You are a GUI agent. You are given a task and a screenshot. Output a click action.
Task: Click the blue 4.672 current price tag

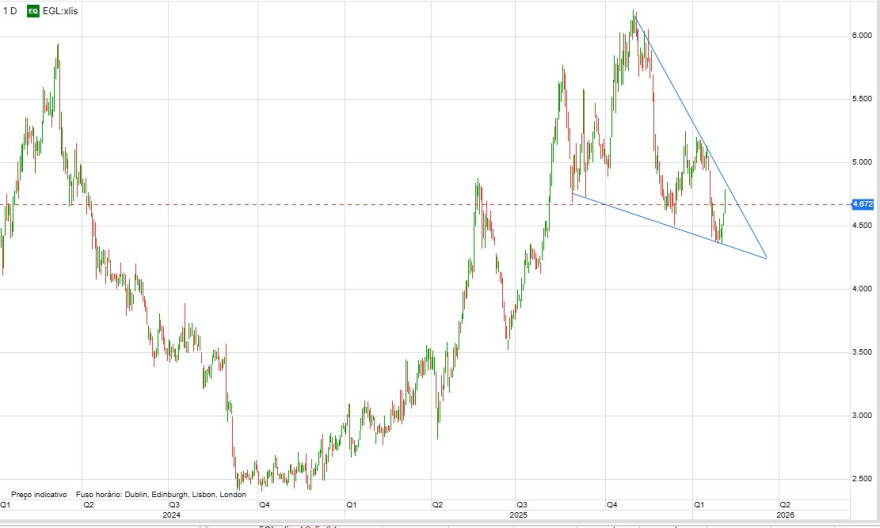tap(862, 204)
